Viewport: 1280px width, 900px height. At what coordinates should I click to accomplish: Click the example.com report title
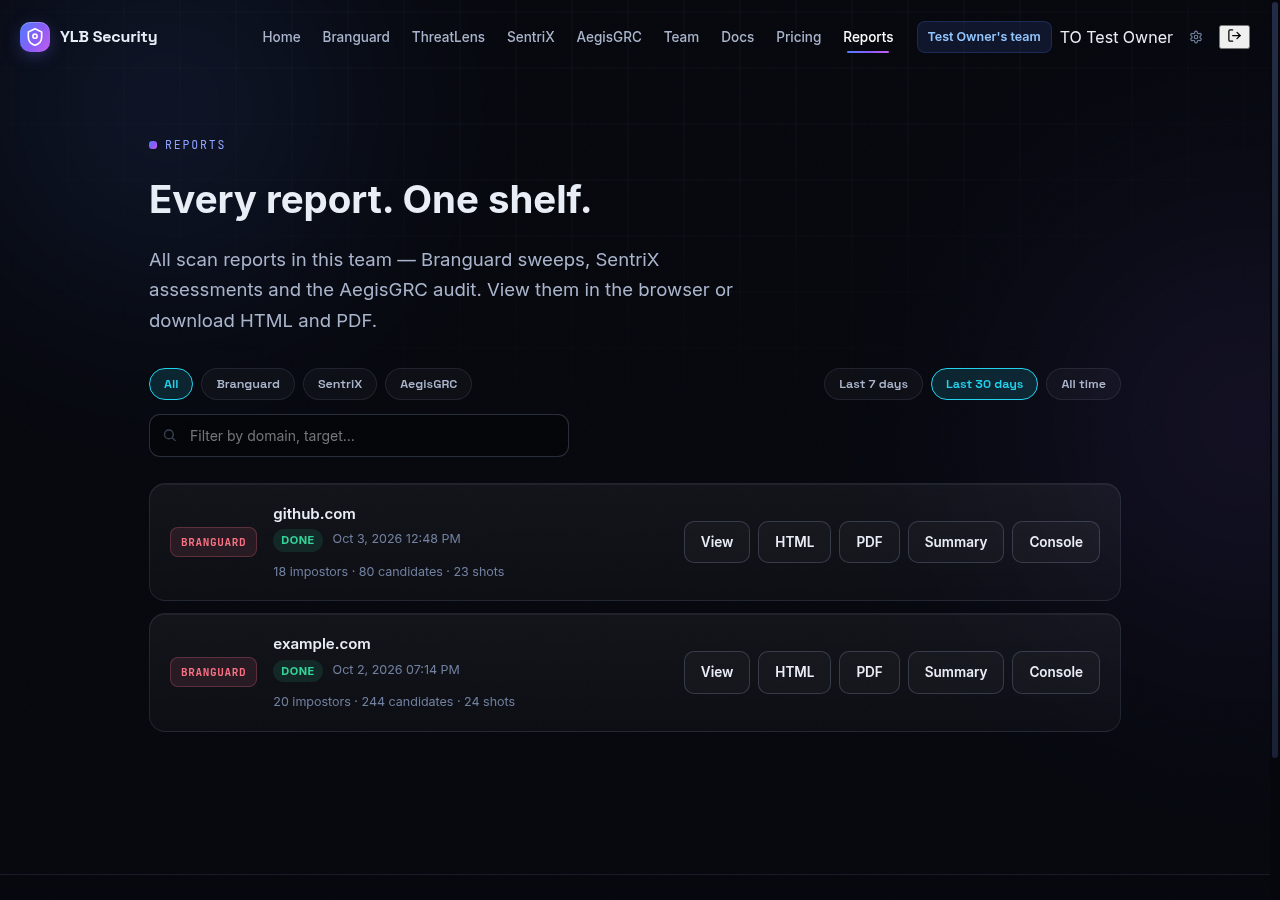[x=322, y=644]
